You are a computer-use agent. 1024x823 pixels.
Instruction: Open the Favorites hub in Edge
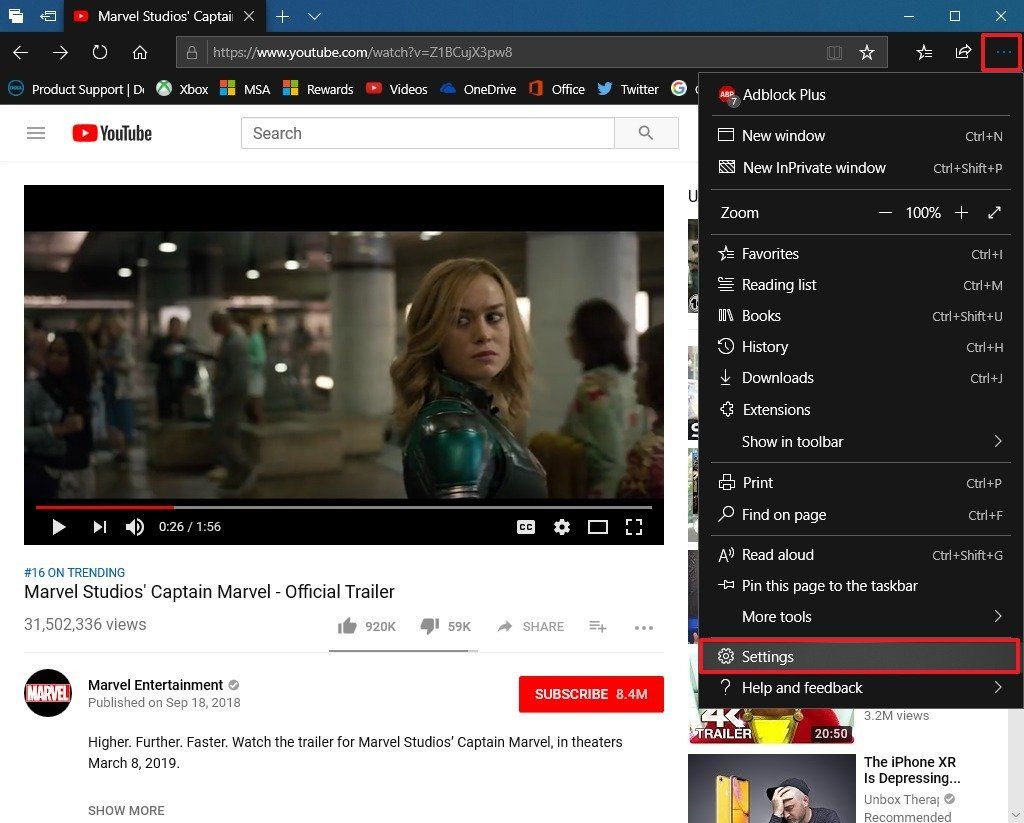923,52
